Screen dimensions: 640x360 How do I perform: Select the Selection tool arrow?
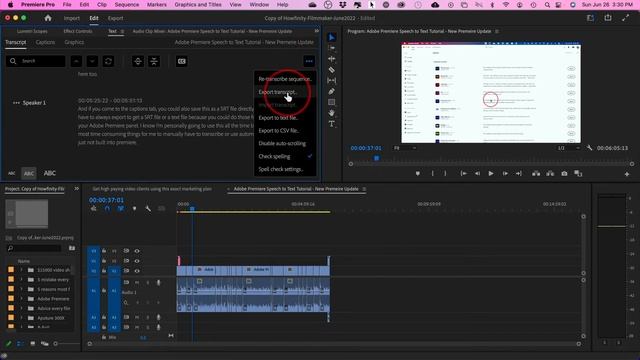coord(332,38)
